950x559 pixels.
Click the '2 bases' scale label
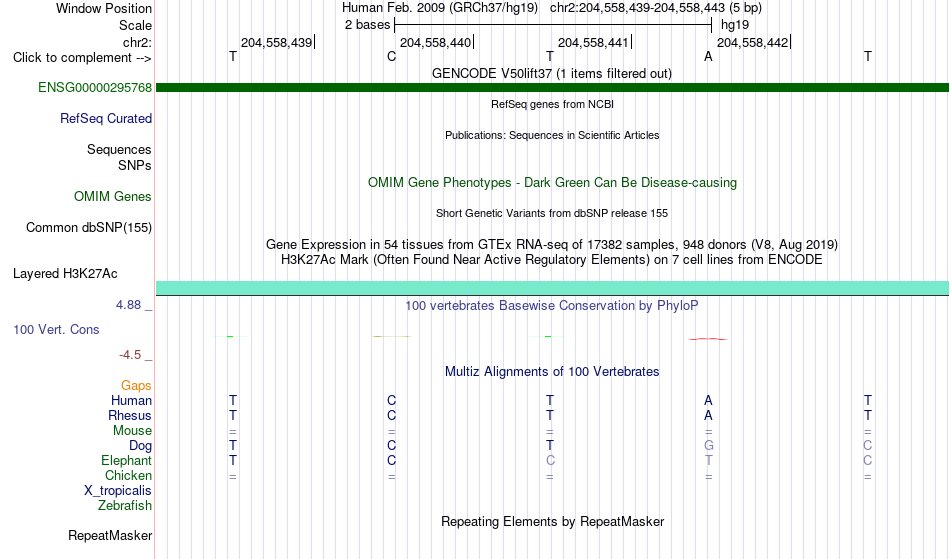(x=368, y=25)
